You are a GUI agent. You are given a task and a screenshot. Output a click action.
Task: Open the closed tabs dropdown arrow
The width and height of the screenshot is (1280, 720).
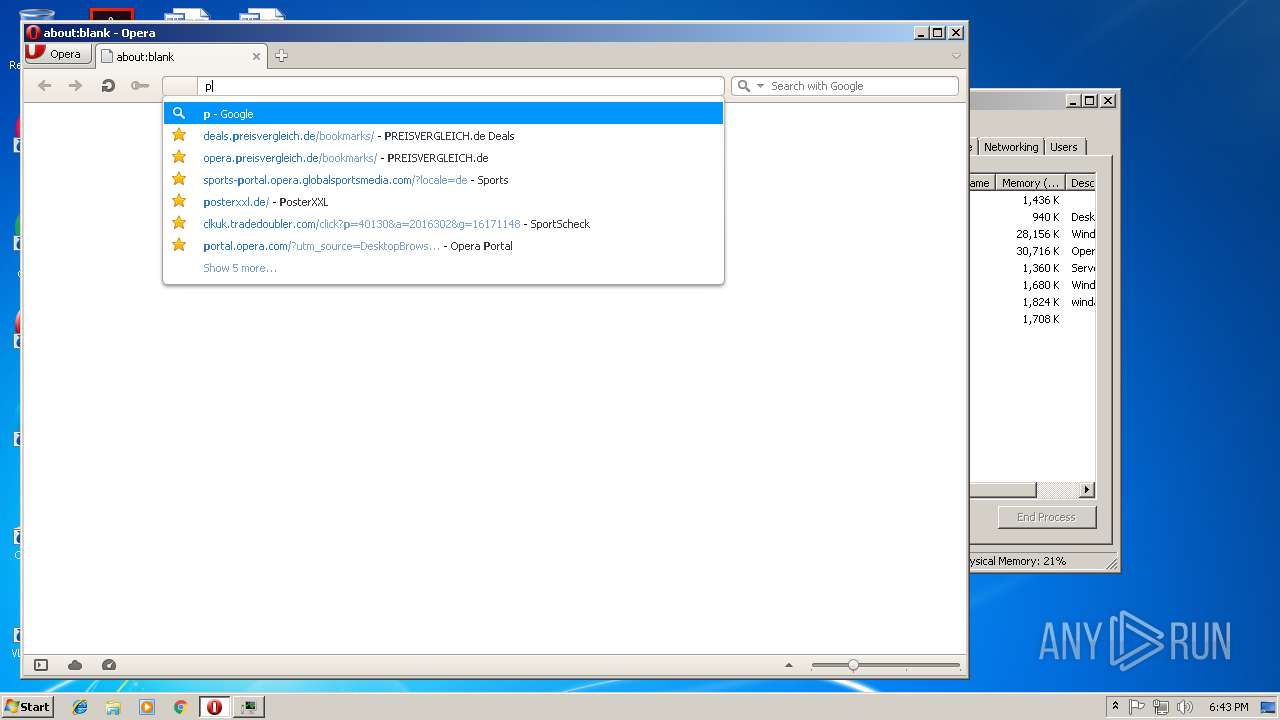[x=956, y=56]
